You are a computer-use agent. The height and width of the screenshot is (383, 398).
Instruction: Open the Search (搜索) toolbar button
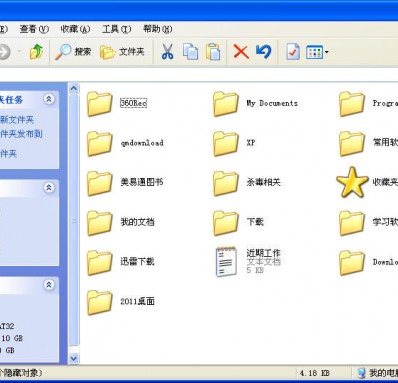pos(73,52)
